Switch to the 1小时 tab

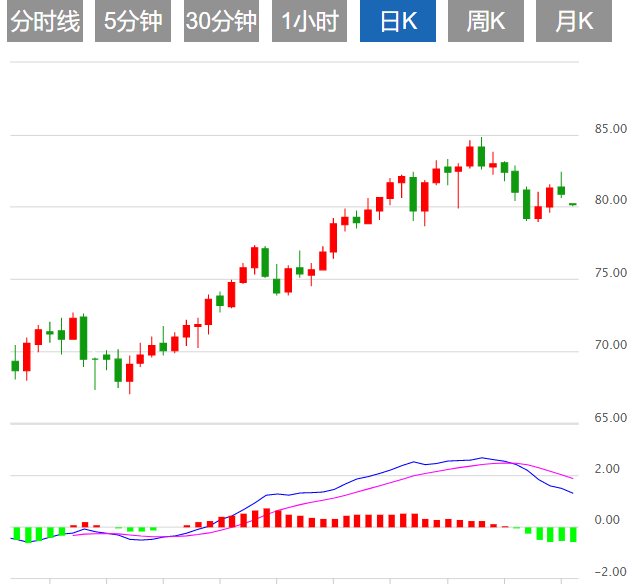309,21
